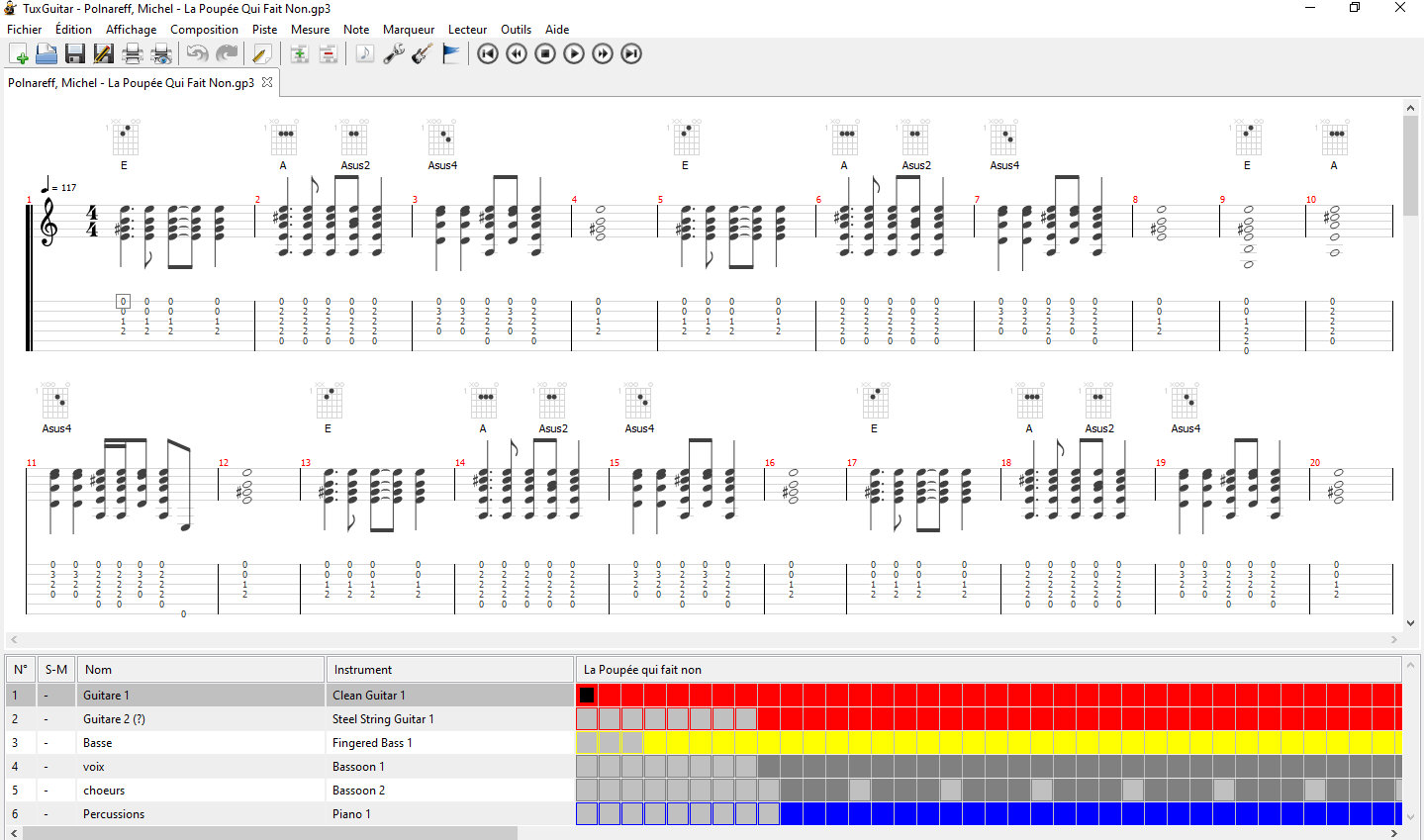
Task: Open the Affichage menu
Action: (132, 30)
